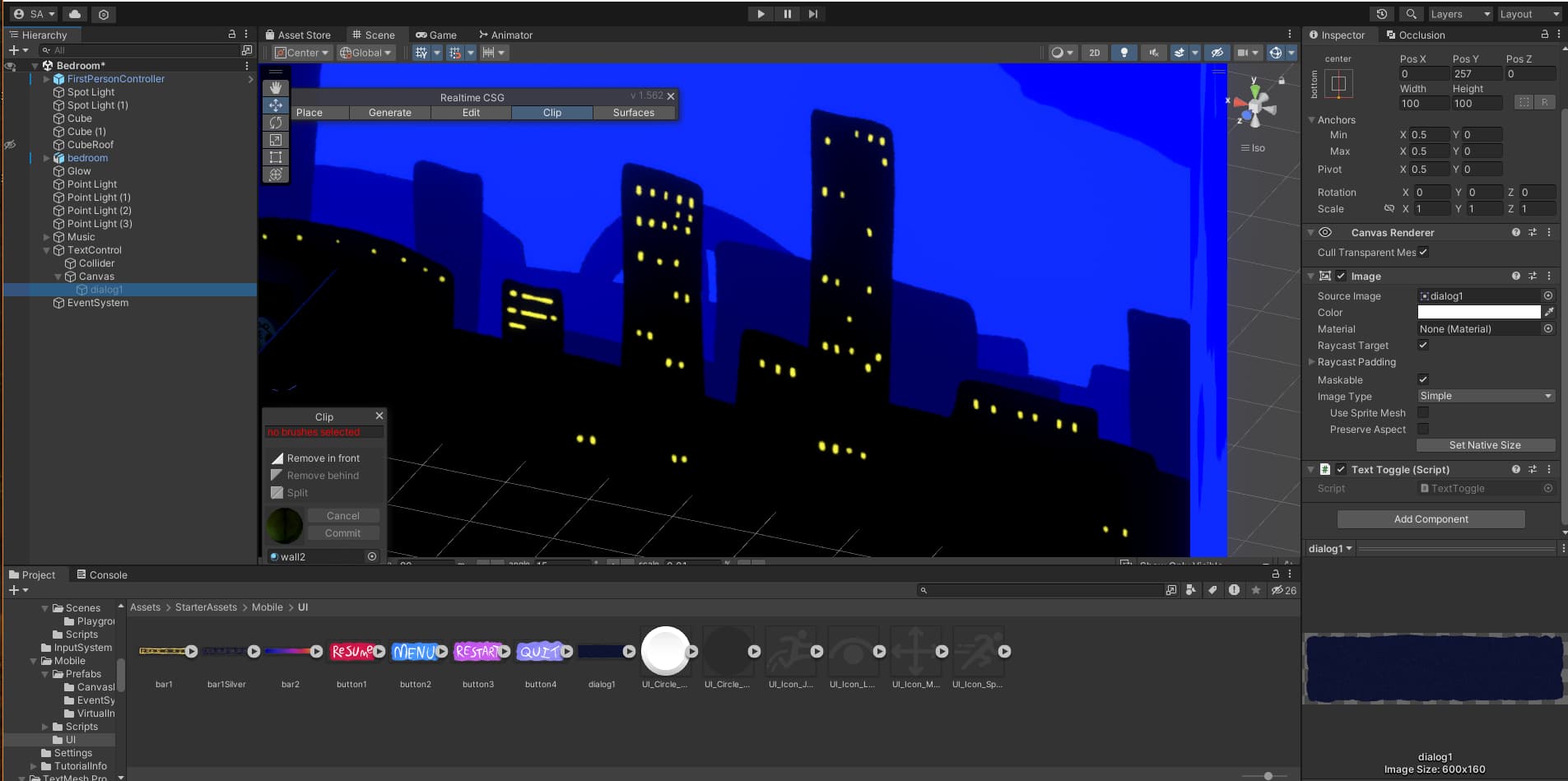Image resolution: width=1568 pixels, height=781 pixels.
Task: Toggle scene lighting bulb icon
Action: pyautogui.click(x=1124, y=53)
